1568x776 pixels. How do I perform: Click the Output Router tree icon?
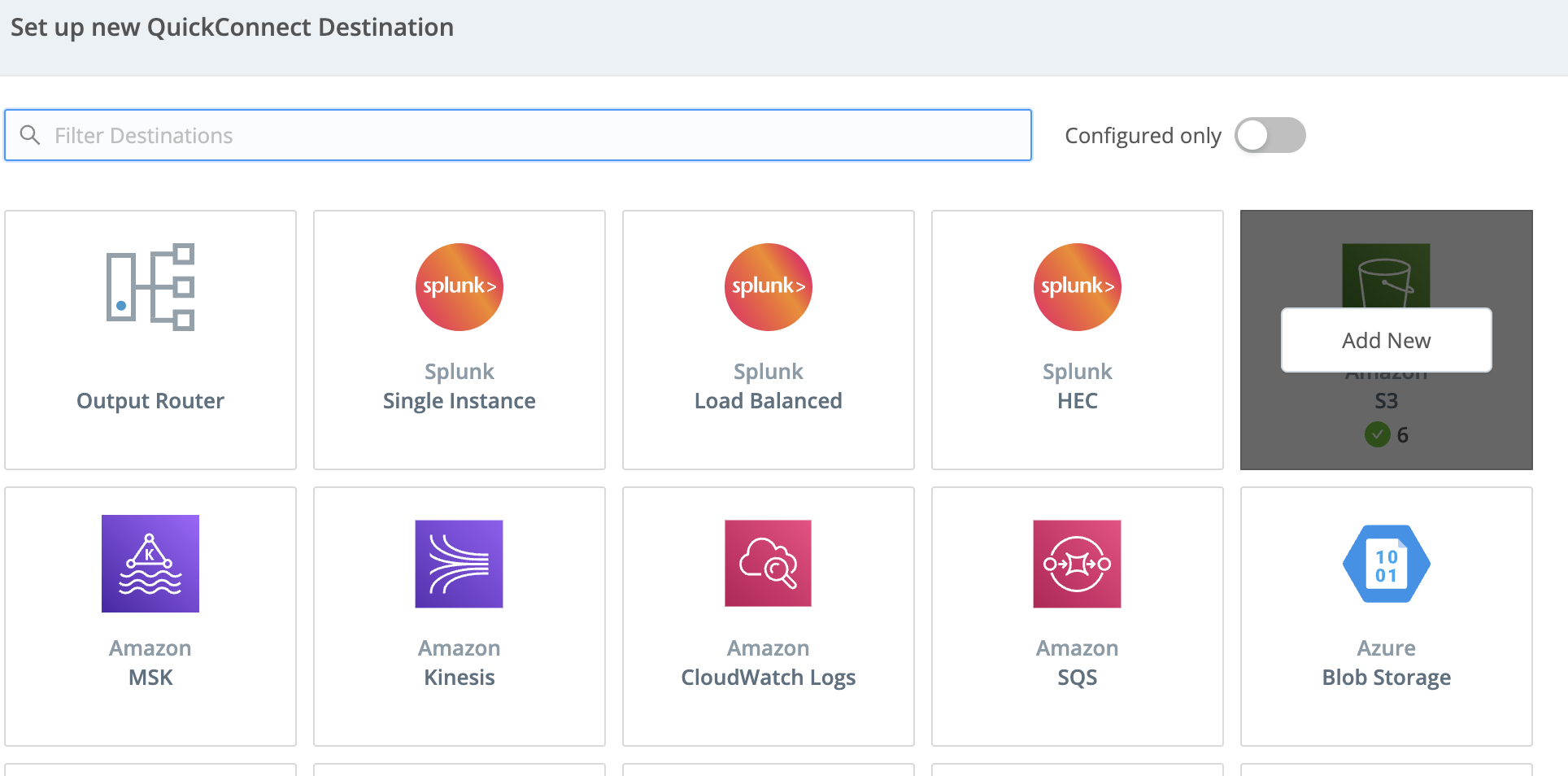click(x=150, y=287)
